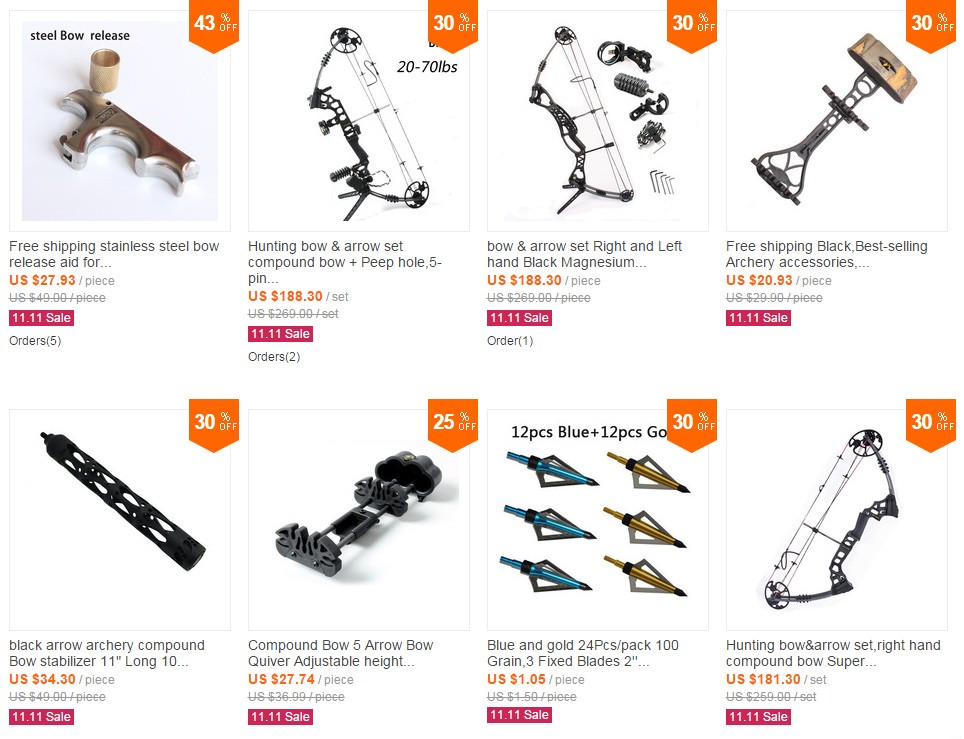Open the black bow stabilizer product image
The image size is (964, 739).
click(120, 520)
